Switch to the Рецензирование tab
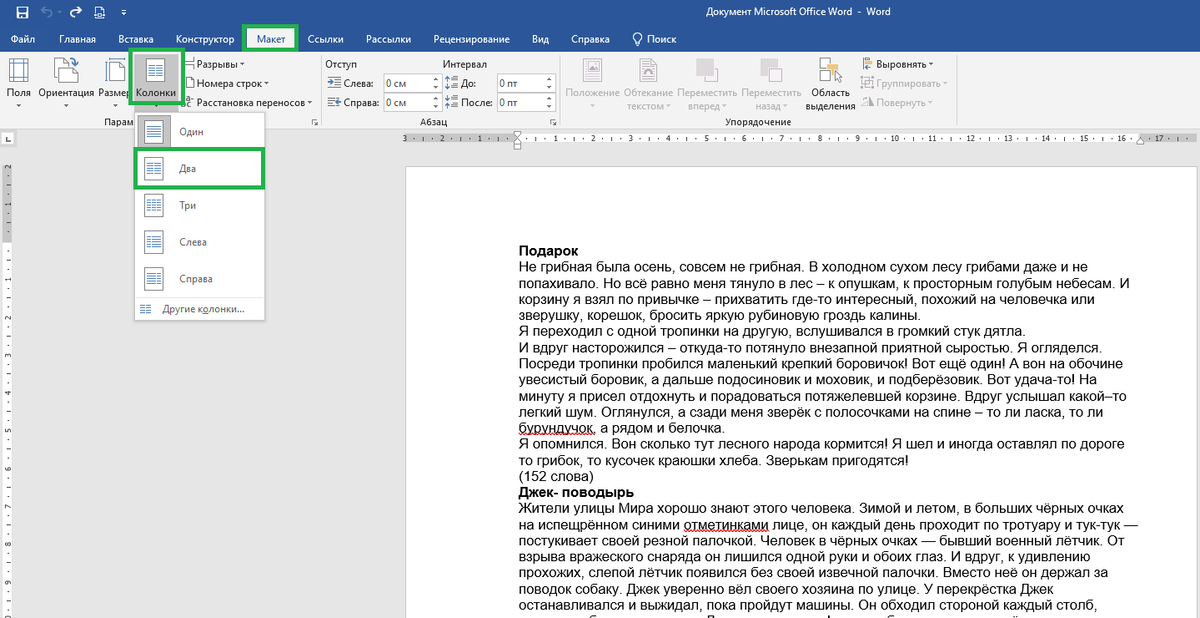This screenshot has height=618, width=1200. point(471,39)
